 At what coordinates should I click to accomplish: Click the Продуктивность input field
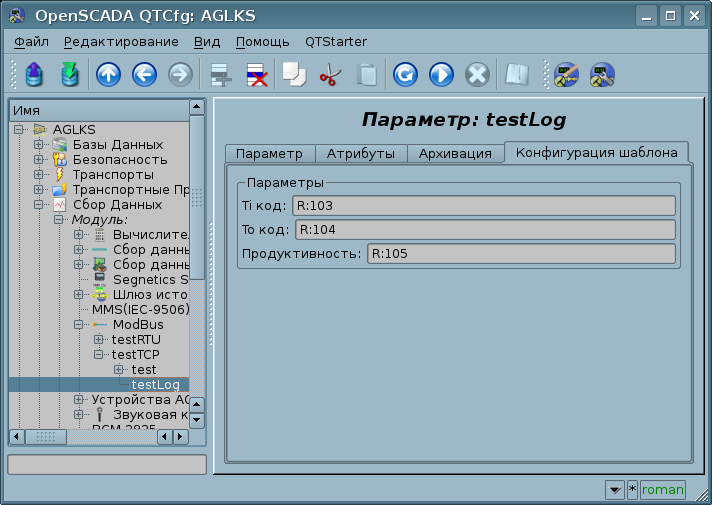[520, 254]
